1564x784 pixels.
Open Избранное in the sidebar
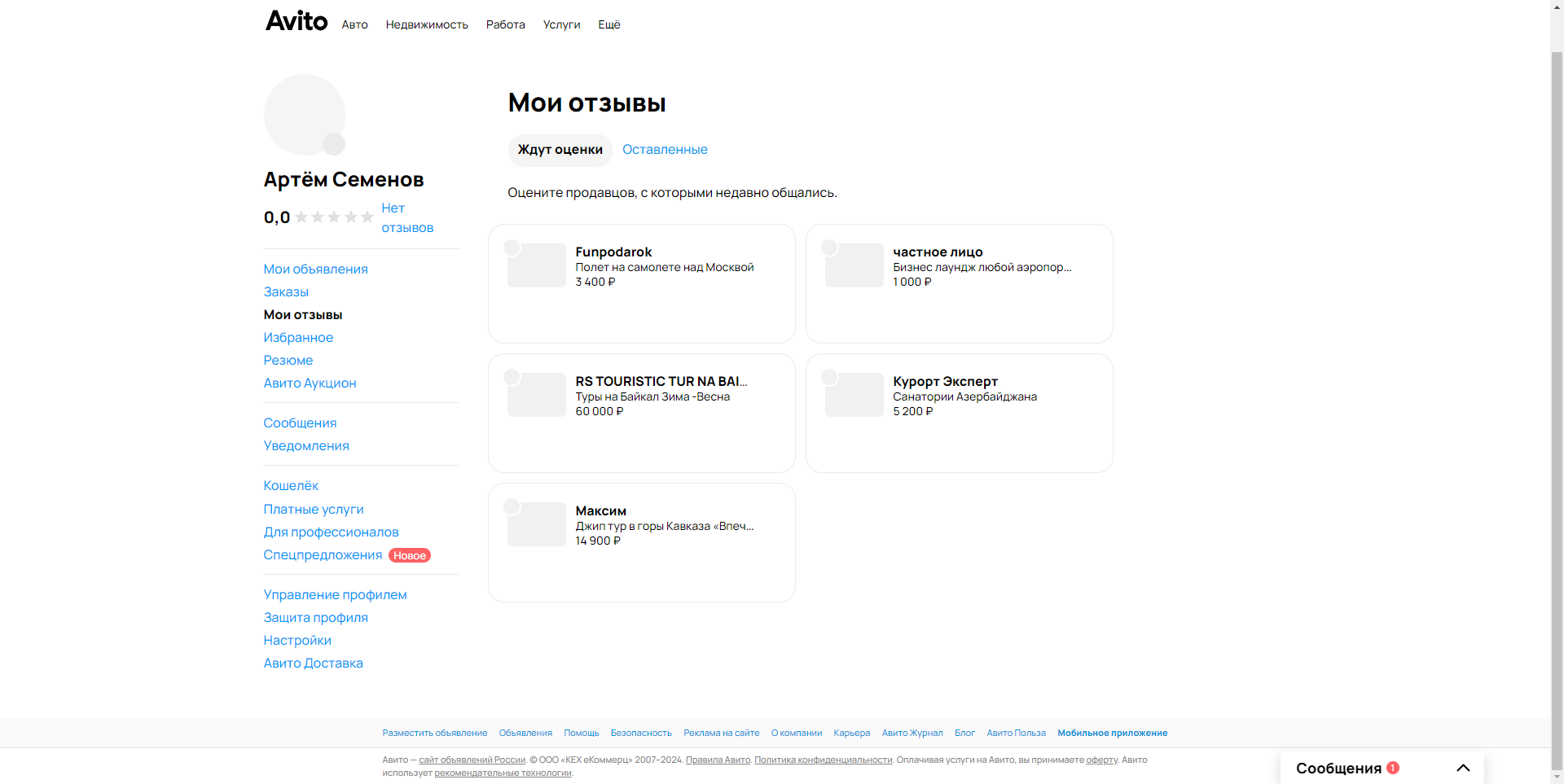point(298,337)
